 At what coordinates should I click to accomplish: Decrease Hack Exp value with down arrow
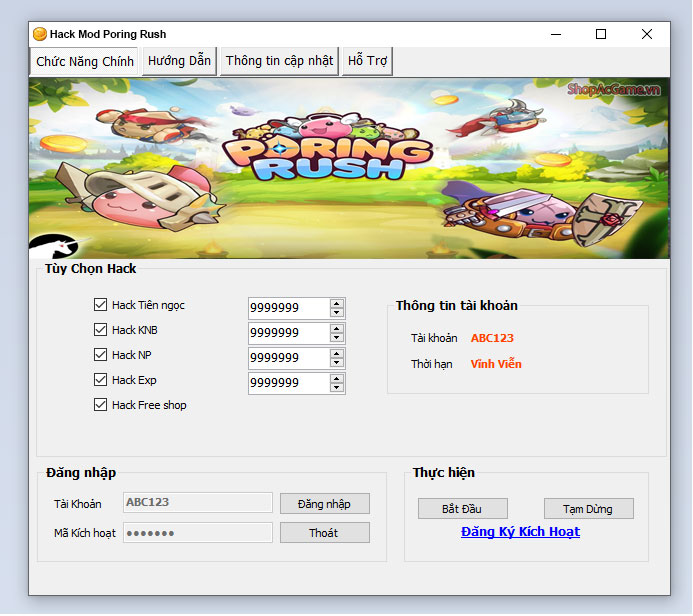[337, 388]
